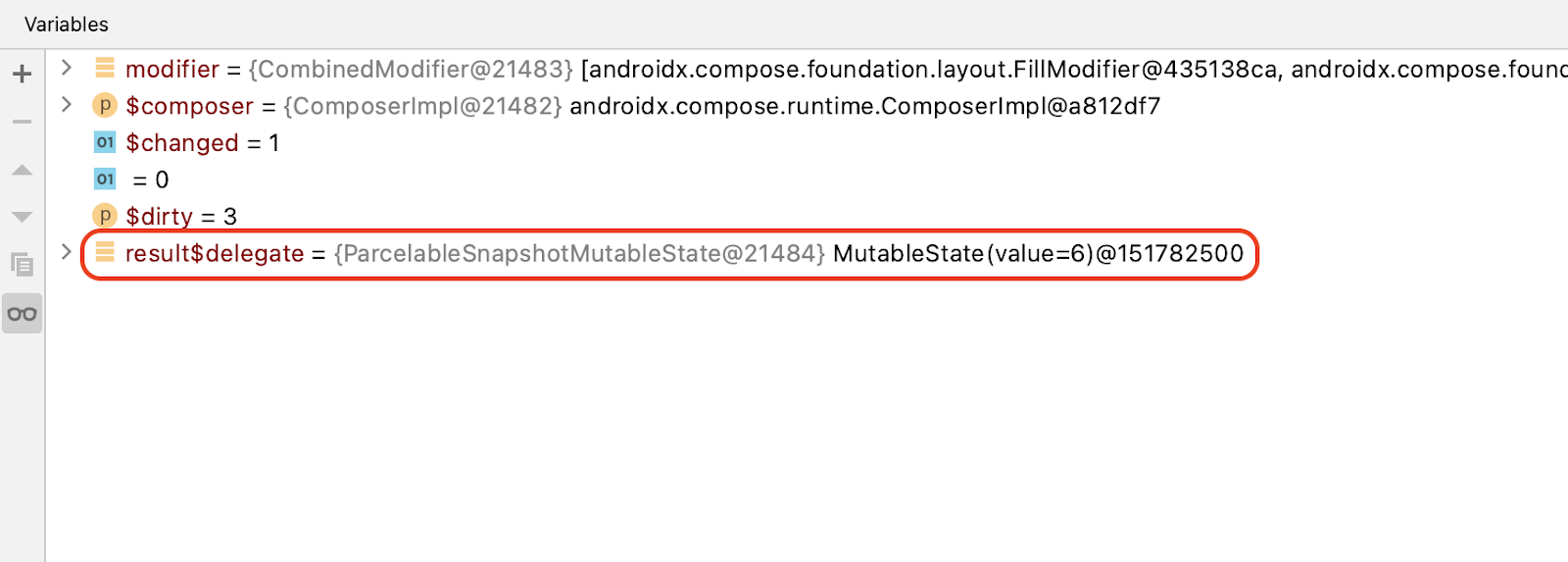Select the $changed = 1 variable row
This screenshot has width=1568, height=562.
point(202,143)
